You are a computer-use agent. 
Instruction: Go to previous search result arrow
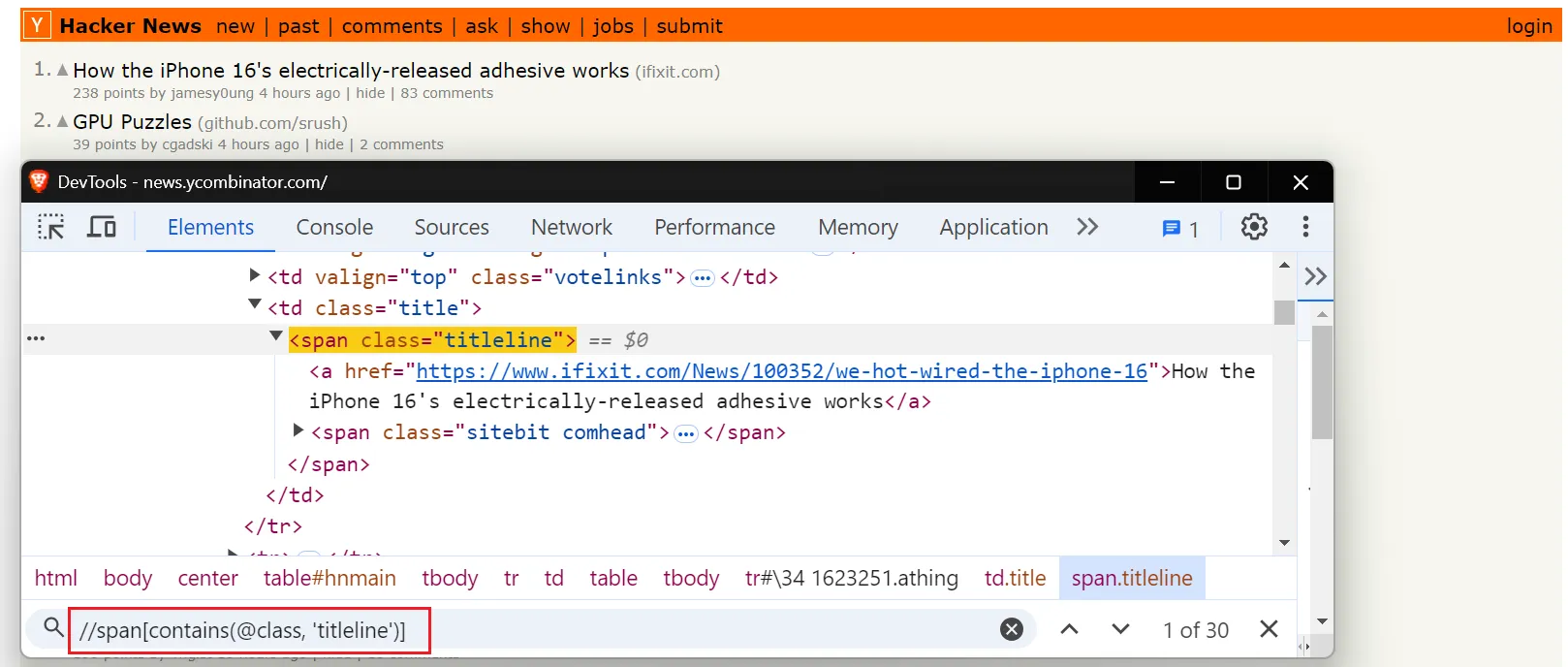point(1069,630)
